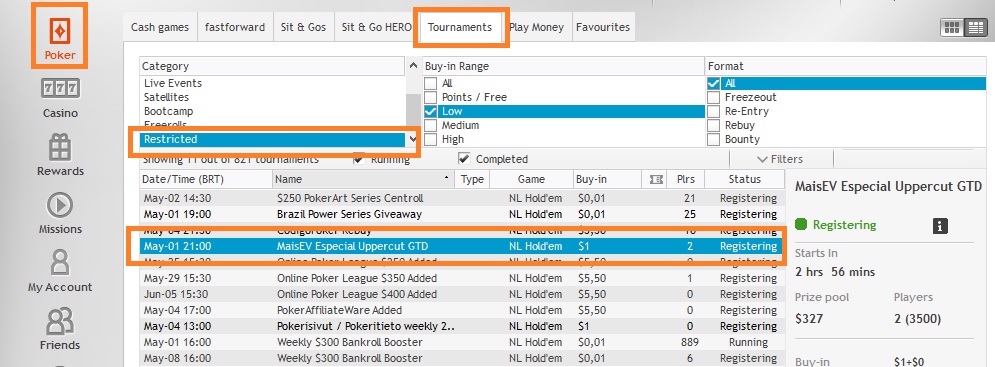The width and height of the screenshot is (995, 367).
Task: Check the High buy-in range box
Action: click(x=431, y=139)
